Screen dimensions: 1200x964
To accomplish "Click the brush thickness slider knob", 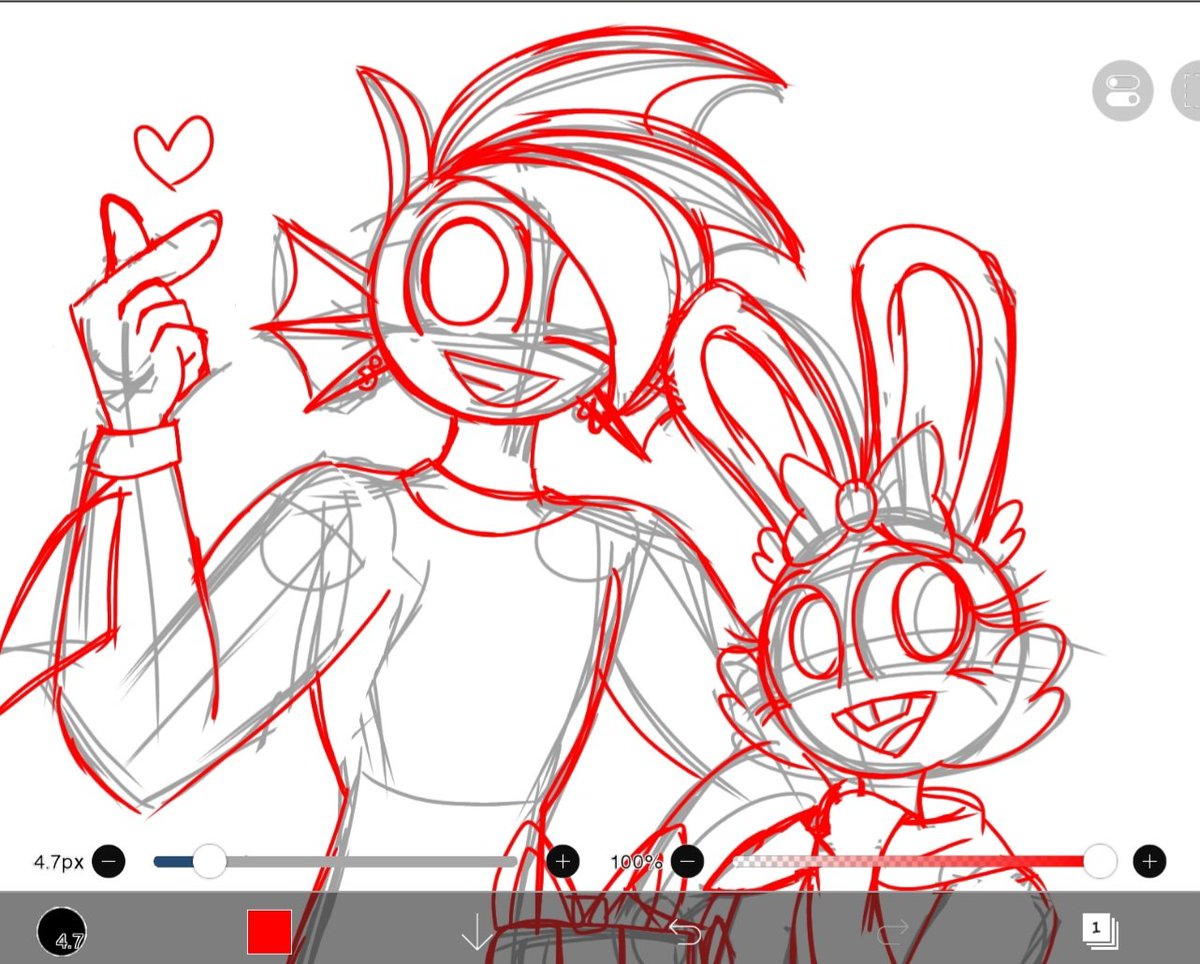I will 209,860.
